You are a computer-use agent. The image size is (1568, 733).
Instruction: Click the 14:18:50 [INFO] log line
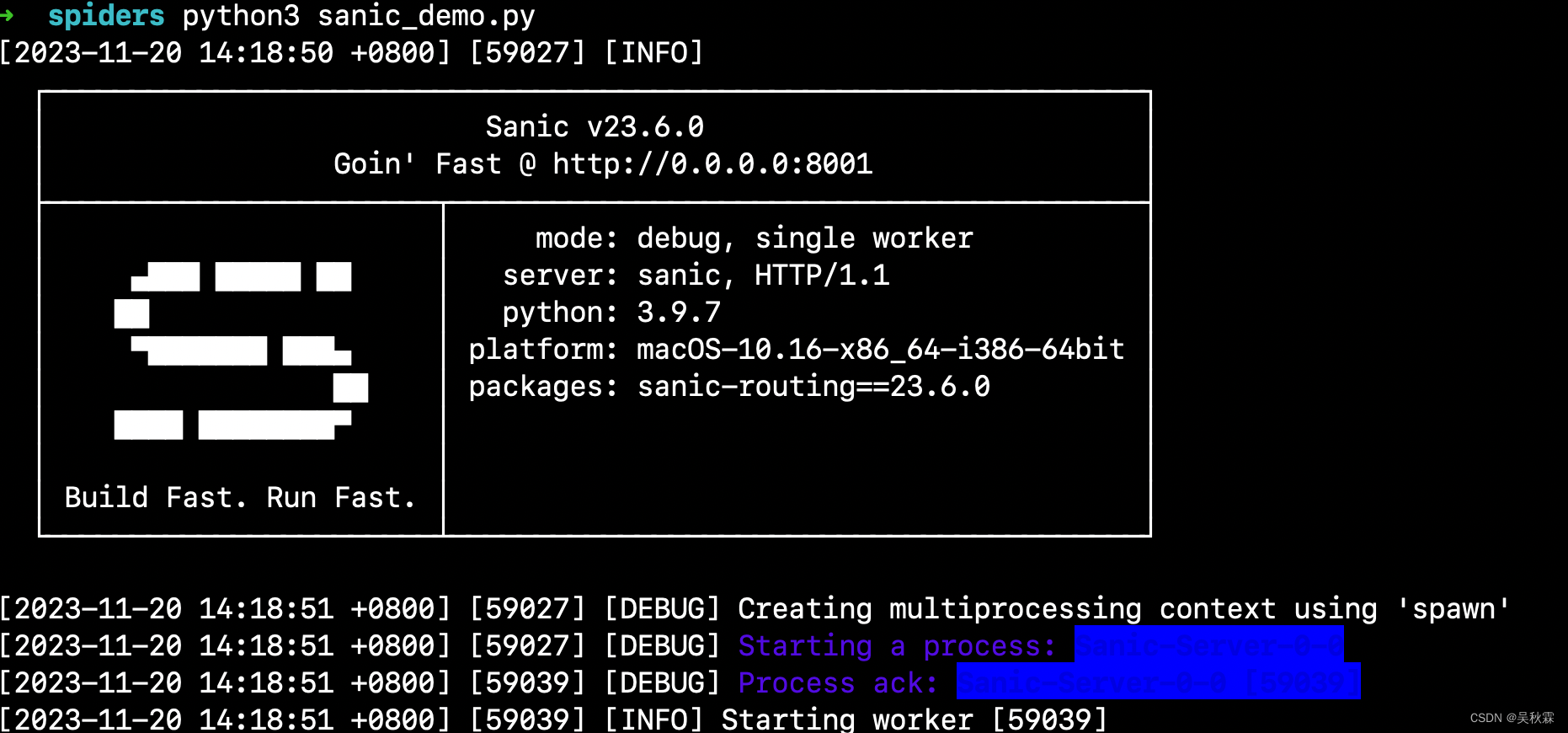pyautogui.click(x=351, y=52)
